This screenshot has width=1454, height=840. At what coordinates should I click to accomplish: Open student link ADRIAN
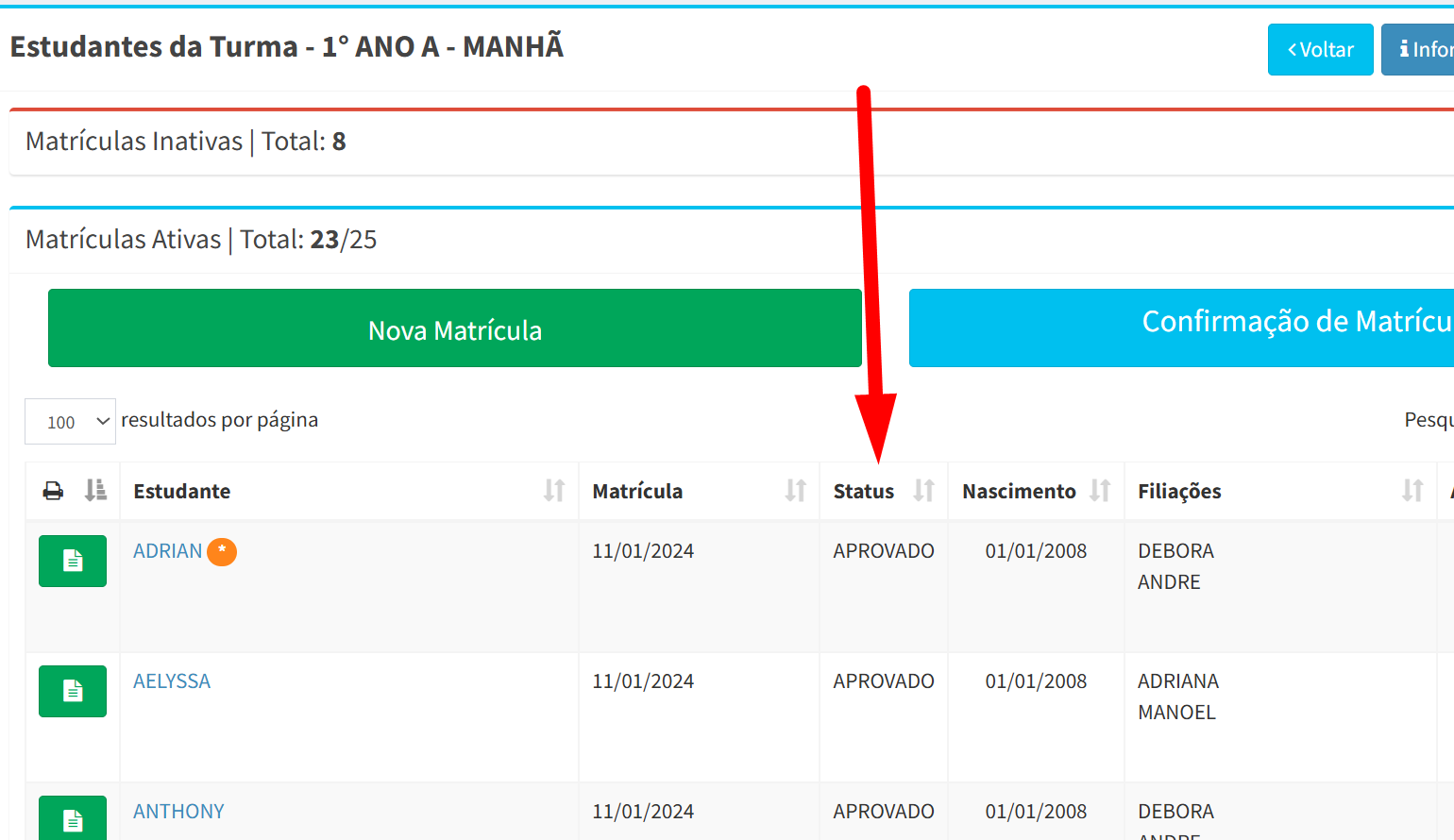pyautogui.click(x=168, y=551)
